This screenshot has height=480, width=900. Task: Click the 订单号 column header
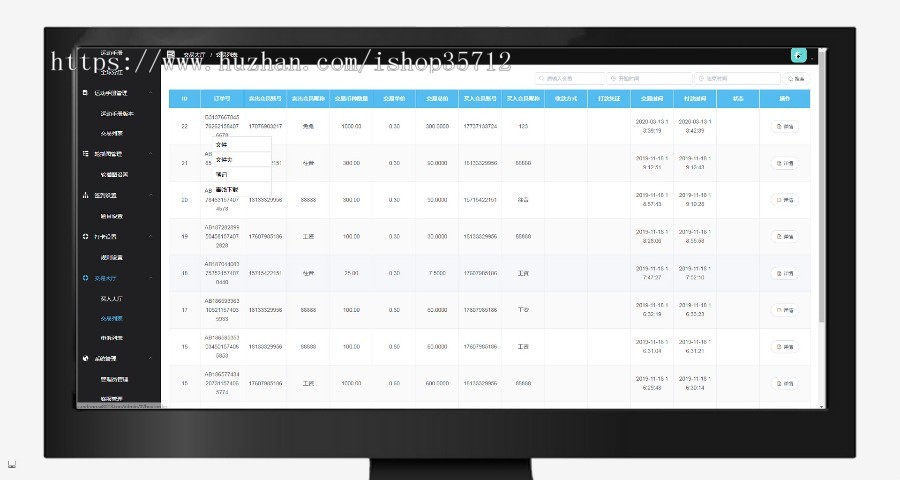[x=222, y=99]
